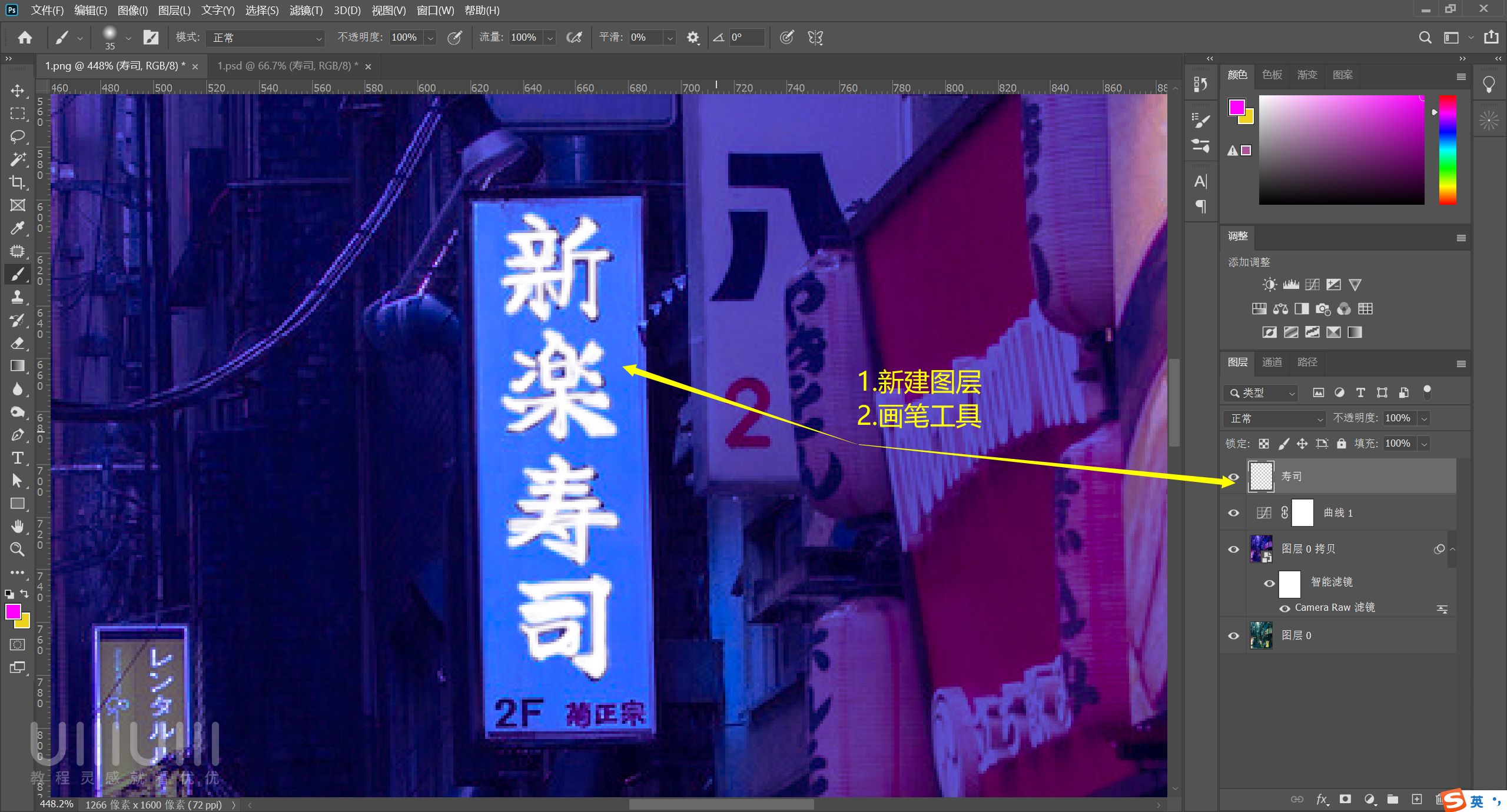The width and height of the screenshot is (1507, 812).
Task: Open the 窗口(W) menu
Action: point(435,11)
